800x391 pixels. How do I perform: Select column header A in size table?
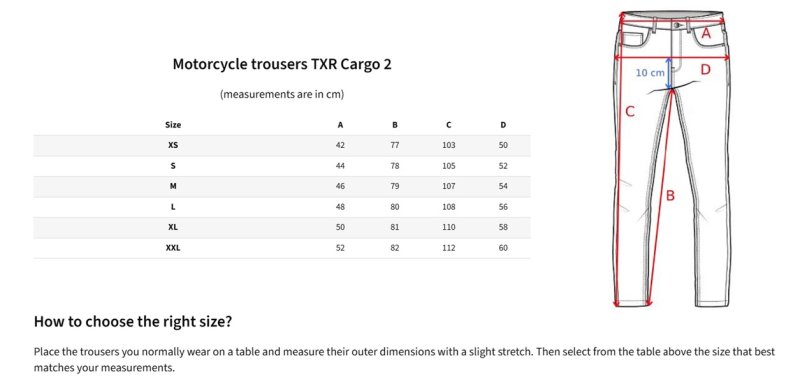(x=340, y=125)
